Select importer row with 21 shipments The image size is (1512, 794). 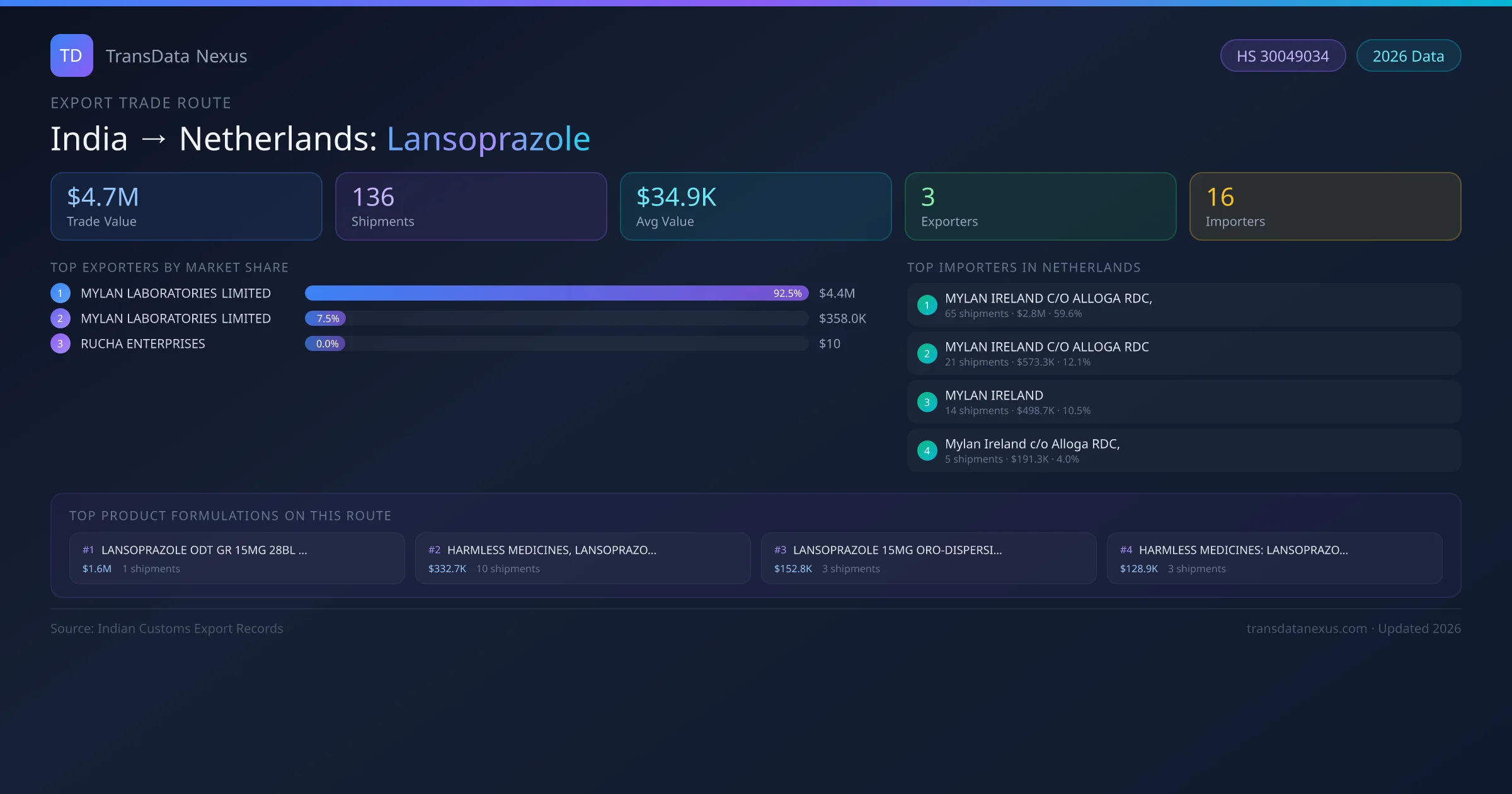point(1184,354)
